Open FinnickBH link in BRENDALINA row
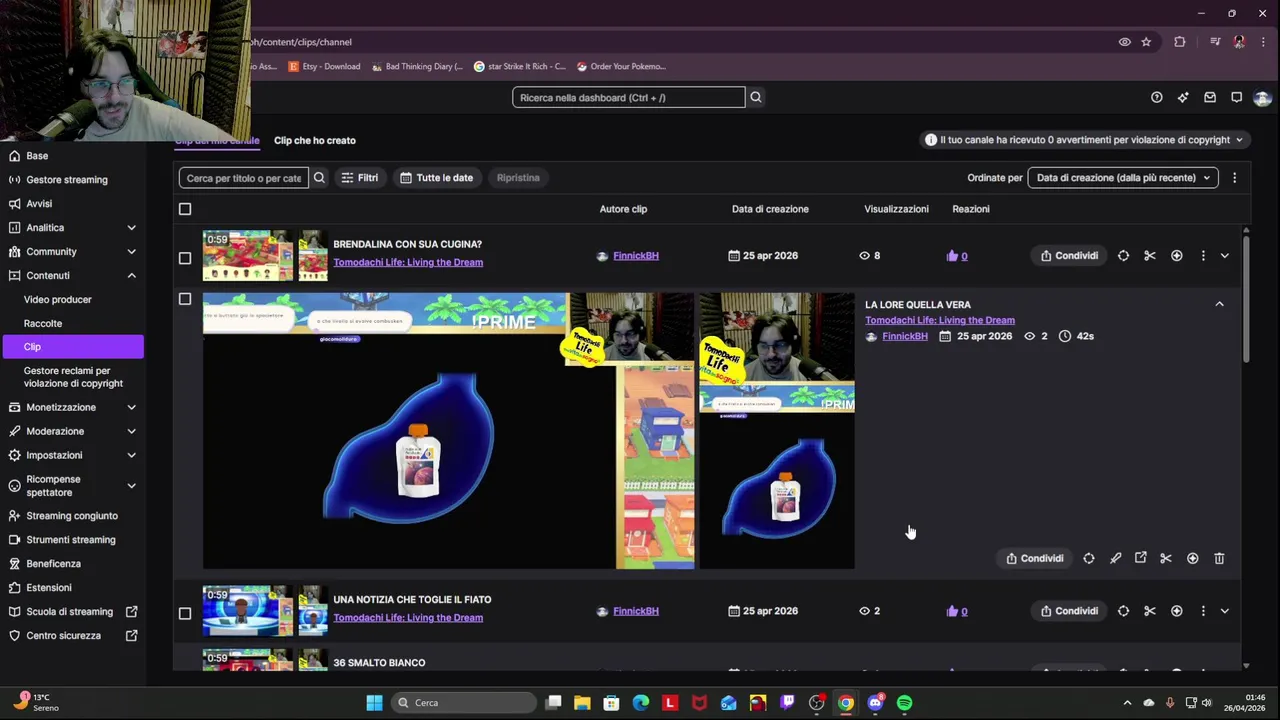The image size is (1280, 720). pyautogui.click(x=636, y=256)
